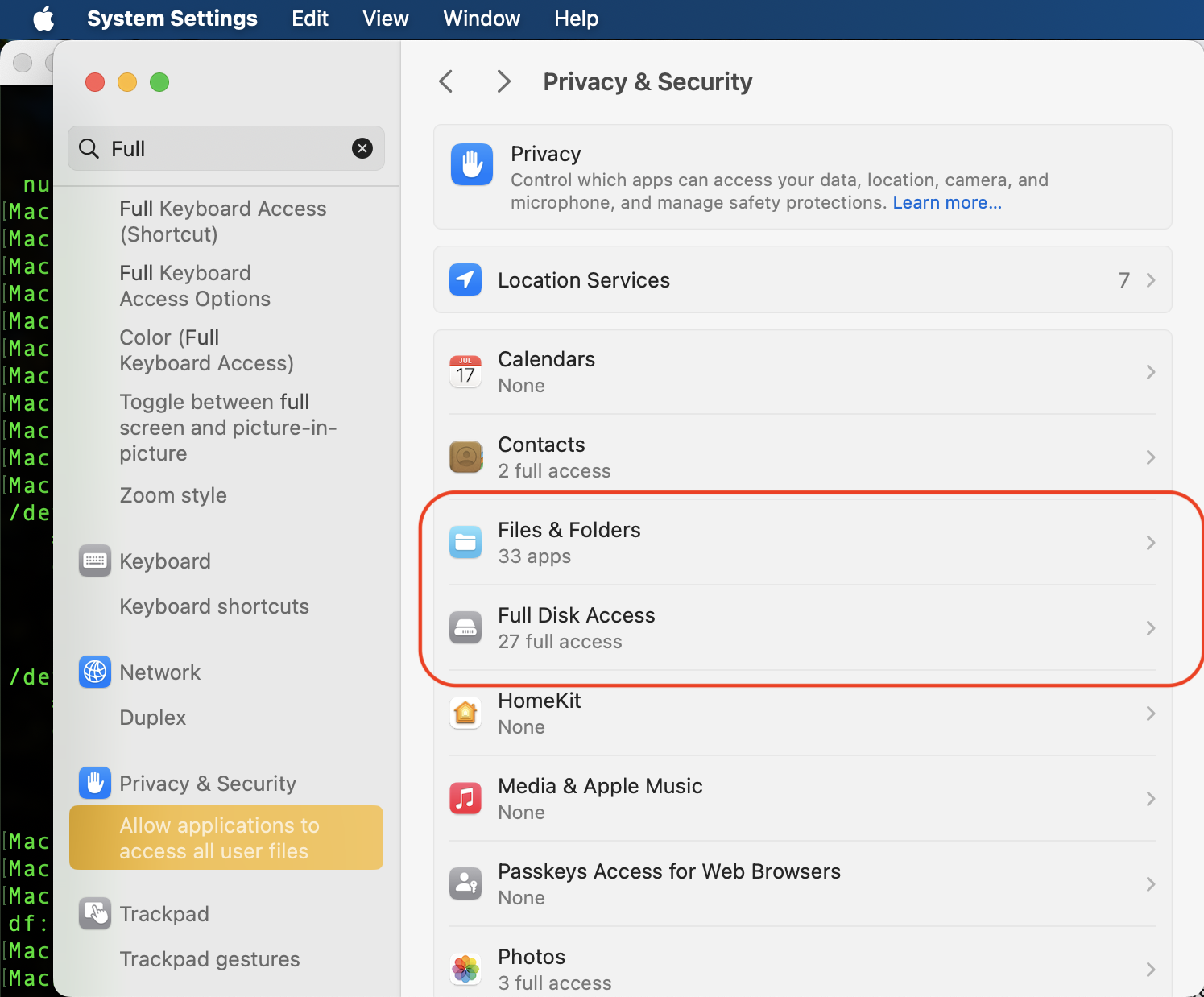Open Full Disk Access settings
Image resolution: width=1204 pixels, height=997 pixels.
803,628
